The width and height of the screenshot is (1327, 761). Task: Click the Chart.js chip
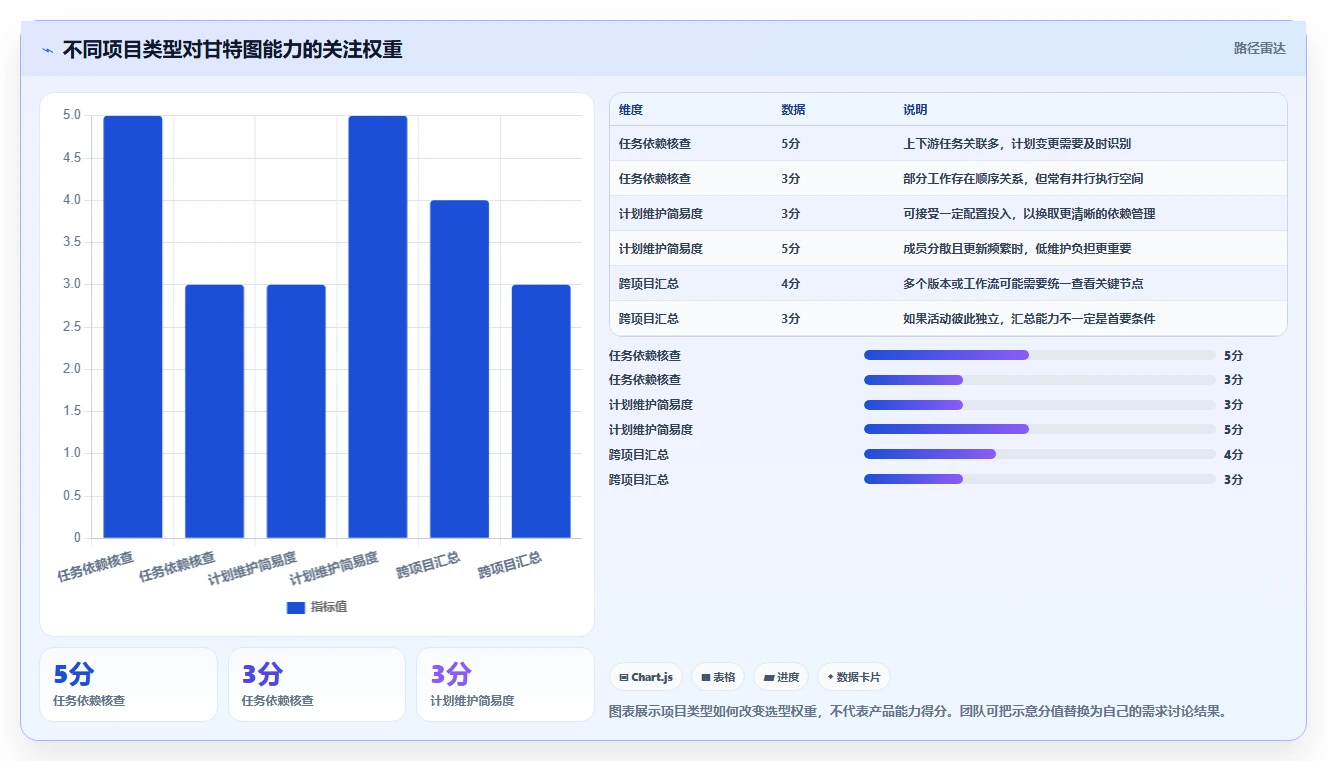[646, 677]
